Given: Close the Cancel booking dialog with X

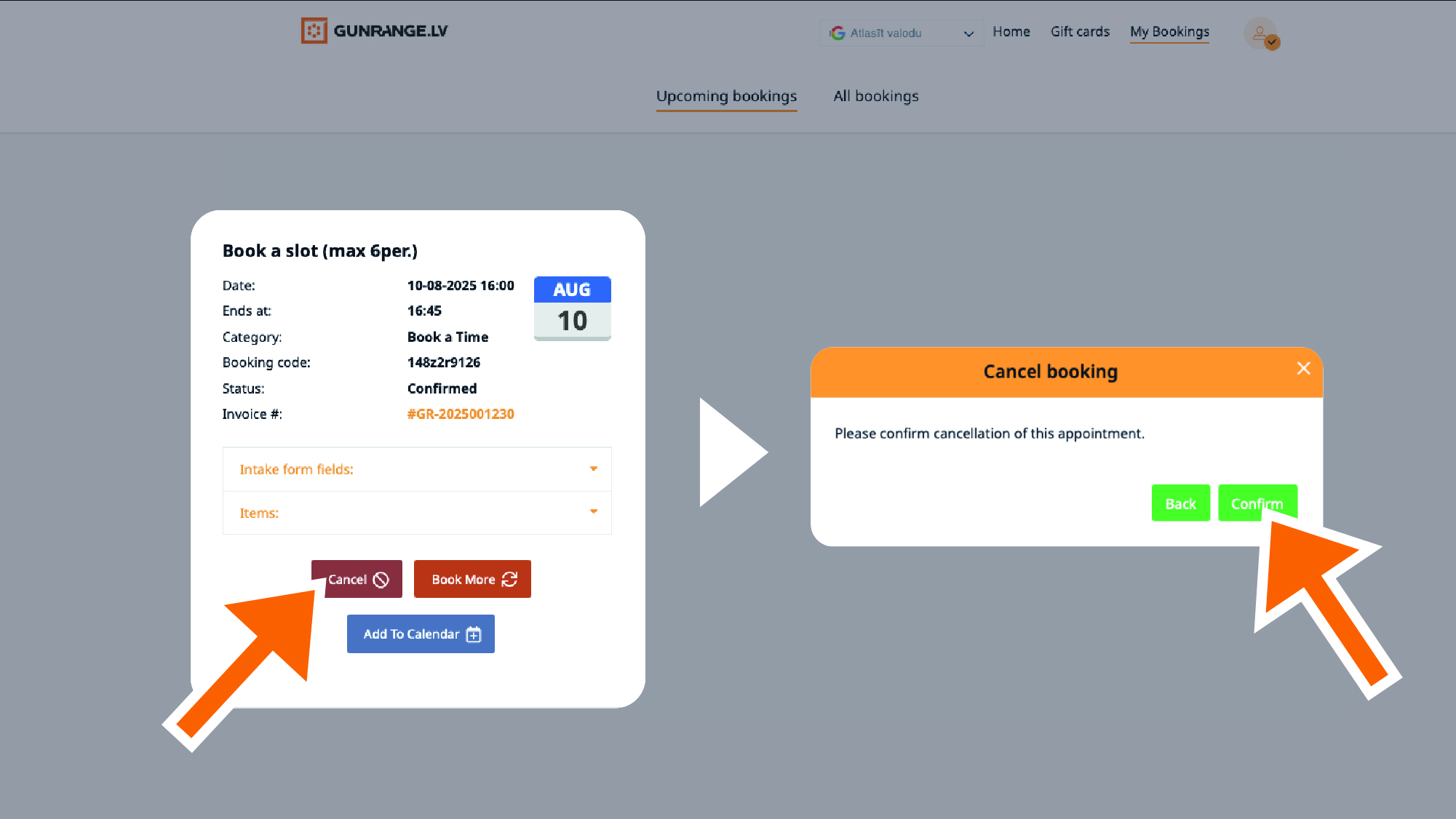Looking at the screenshot, I should point(1303,369).
